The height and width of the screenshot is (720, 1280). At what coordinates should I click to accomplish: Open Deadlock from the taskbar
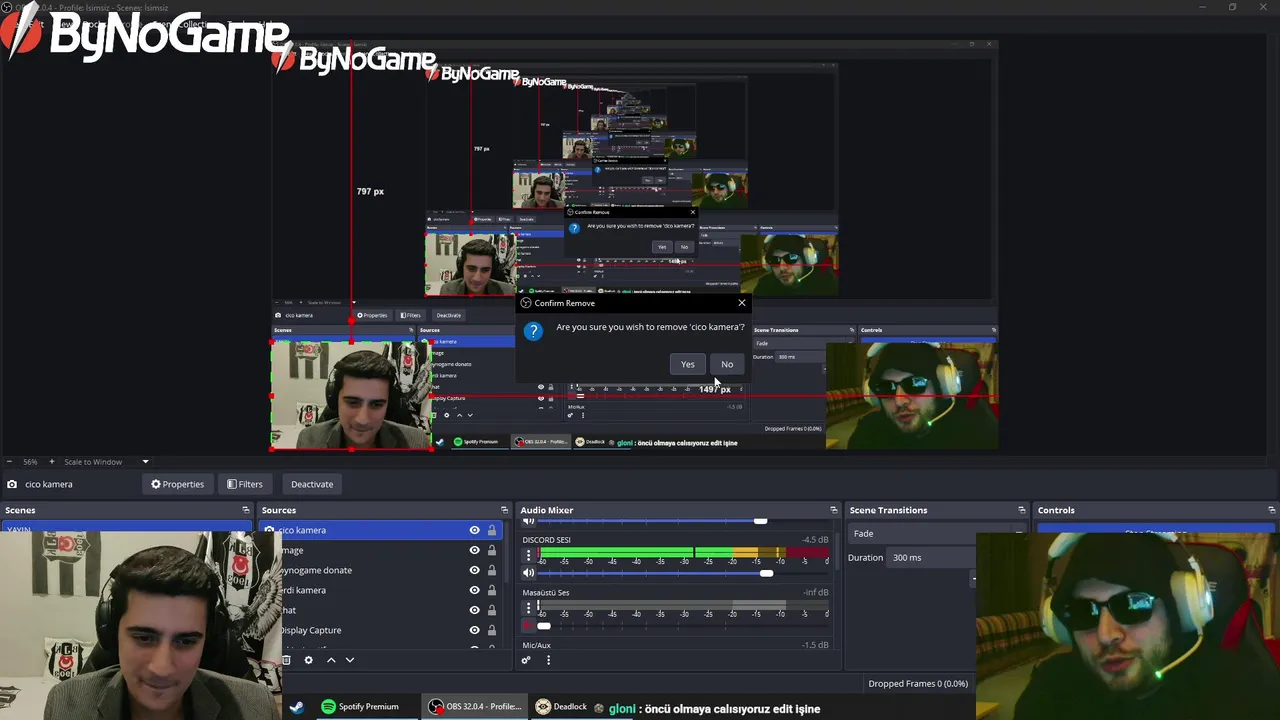pyautogui.click(x=562, y=707)
